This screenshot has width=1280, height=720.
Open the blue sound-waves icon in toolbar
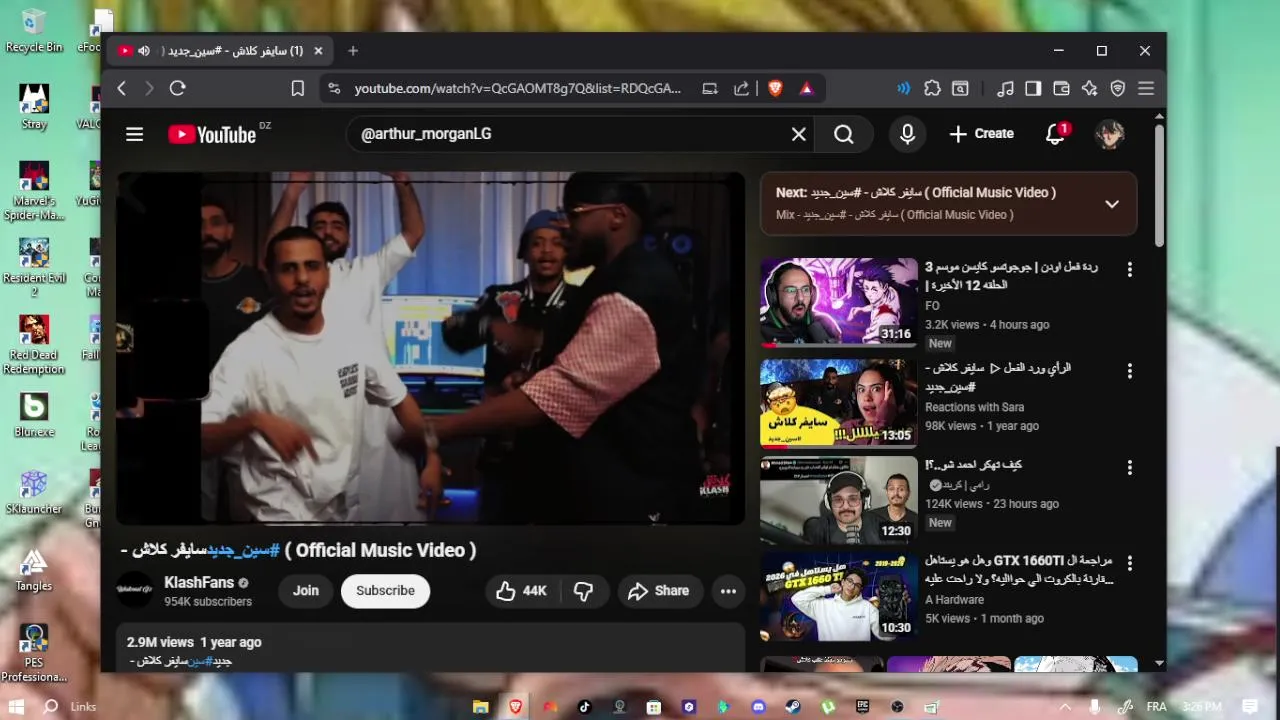903,88
